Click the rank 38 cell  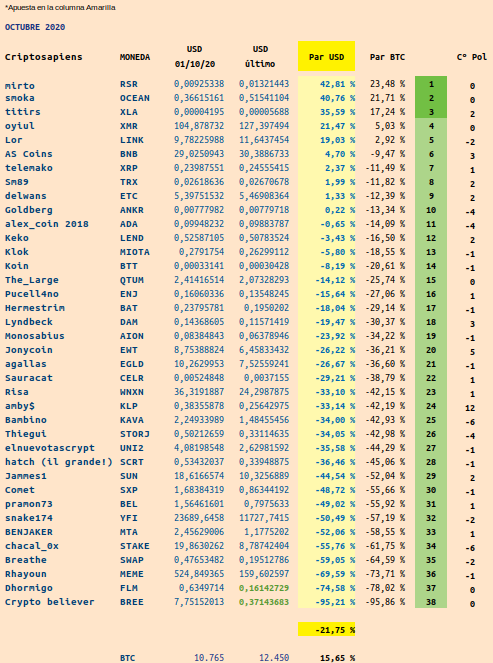tap(431, 601)
